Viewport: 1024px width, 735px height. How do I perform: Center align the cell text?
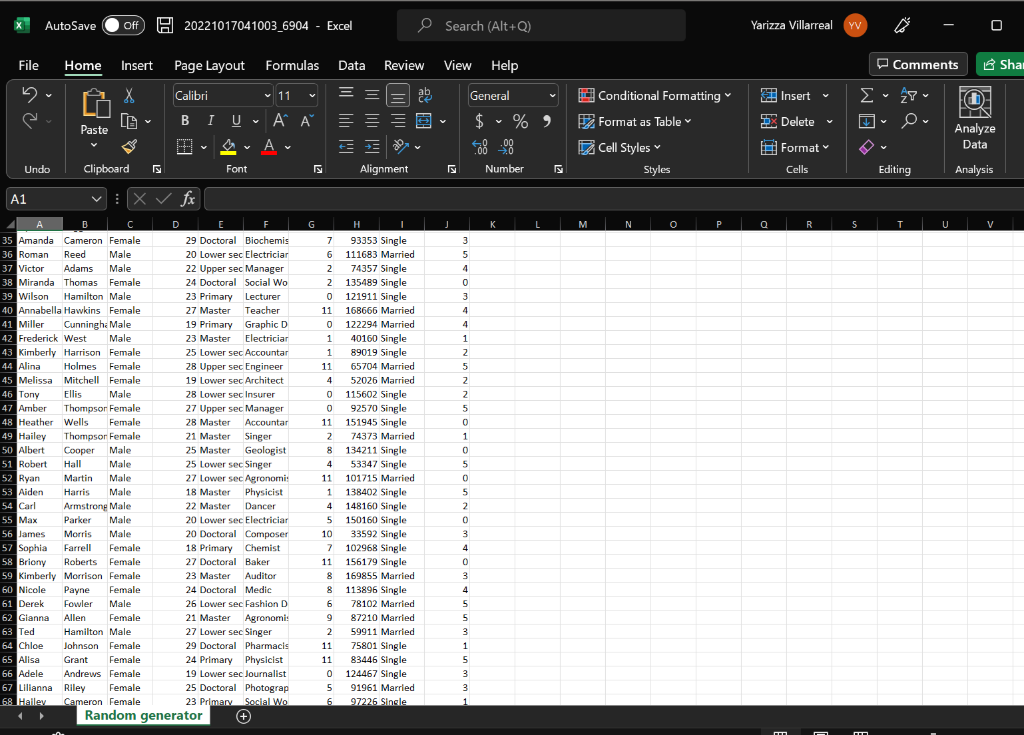pyautogui.click(x=372, y=121)
